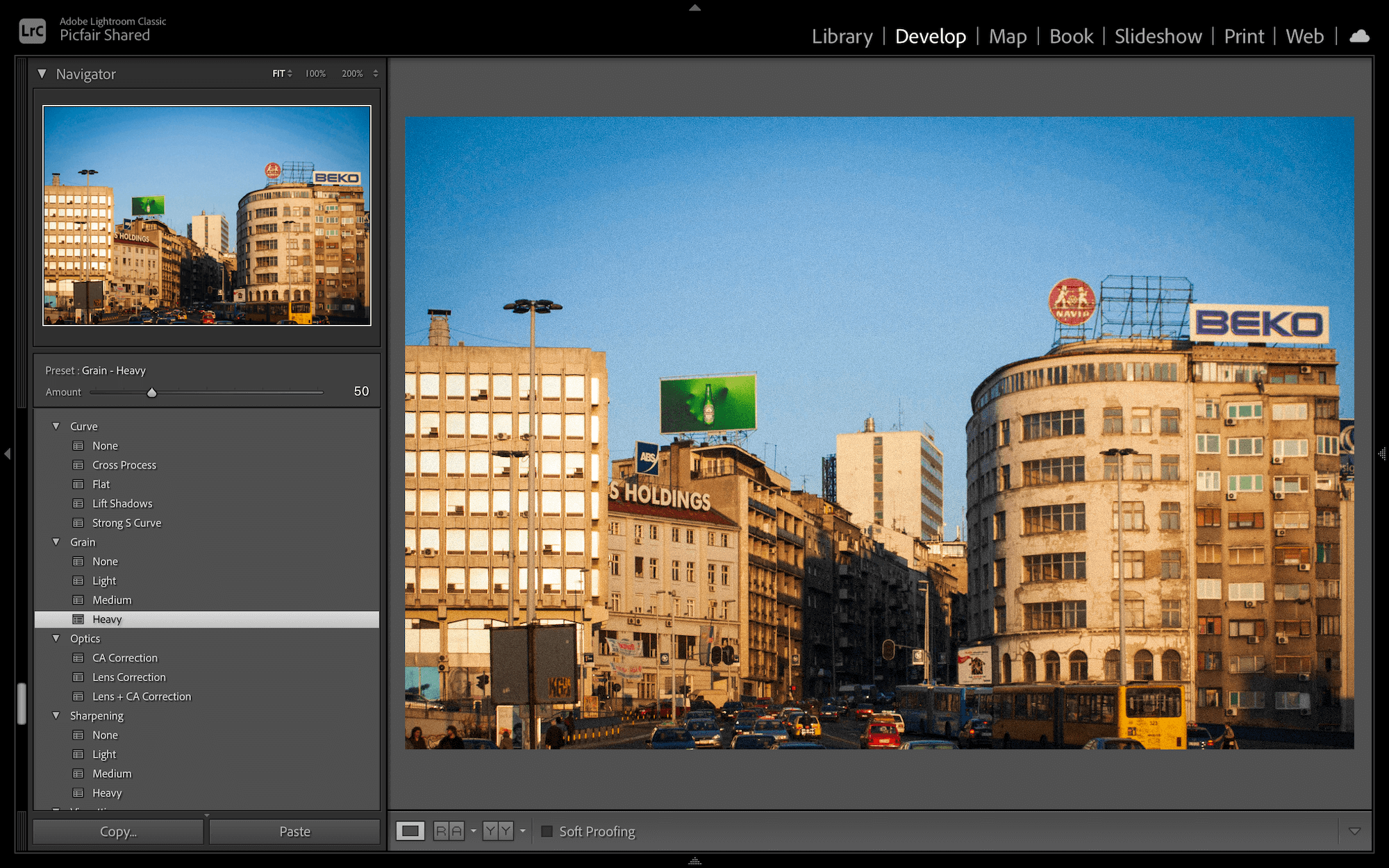This screenshot has width=1389, height=868.
Task: Click the preset Amount slider handle
Action: (x=152, y=393)
